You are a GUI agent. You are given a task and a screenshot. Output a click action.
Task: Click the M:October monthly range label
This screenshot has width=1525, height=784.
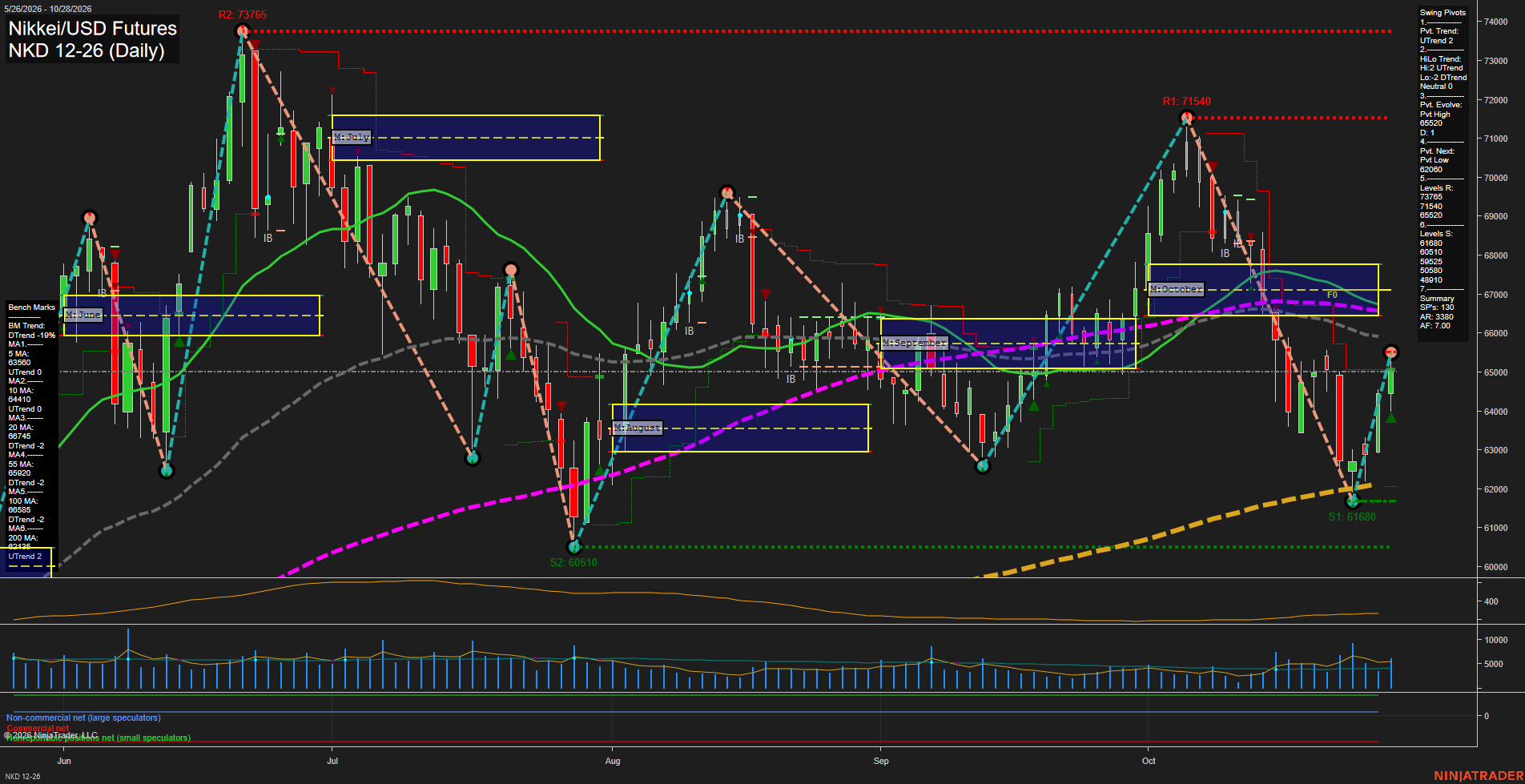[x=1176, y=289]
